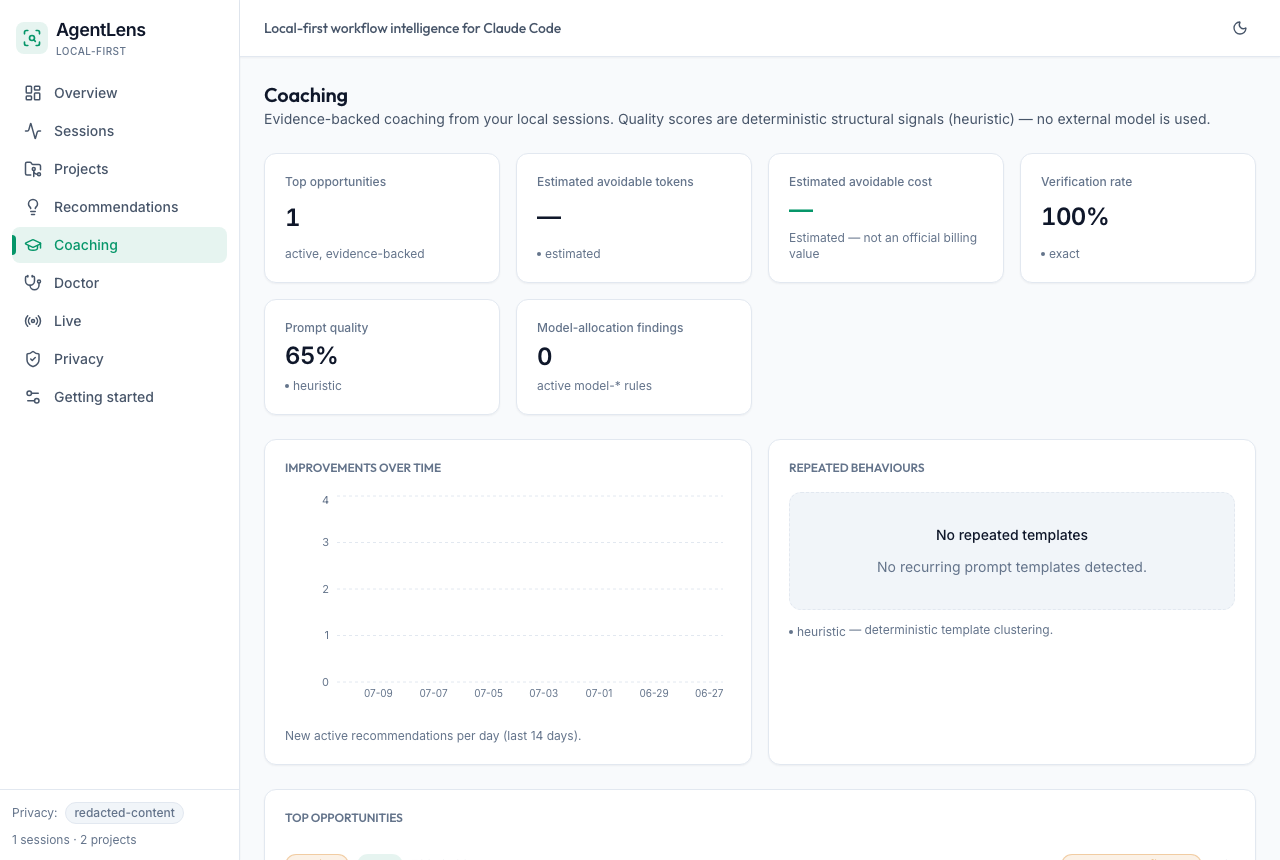The image size is (1280, 860).
Task: Click the redacted-content privacy badge
Action: coord(124,813)
